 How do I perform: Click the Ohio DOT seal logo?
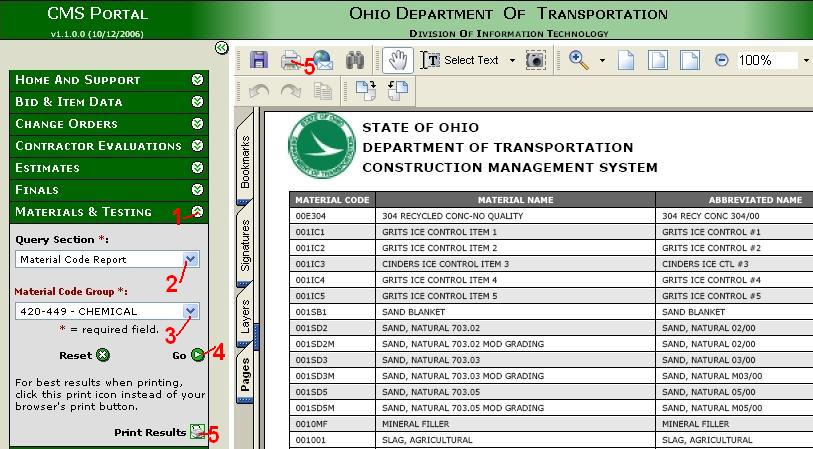[322, 145]
